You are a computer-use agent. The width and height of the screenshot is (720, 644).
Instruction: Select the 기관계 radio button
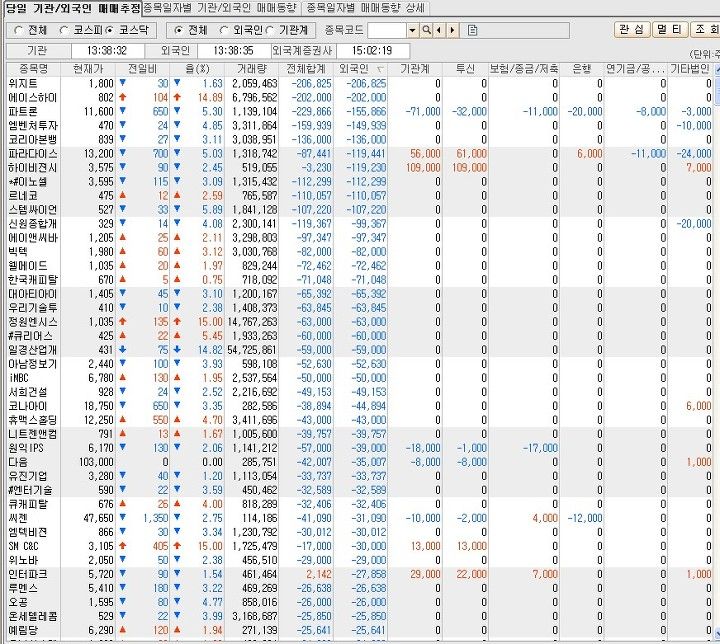point(270,30)
